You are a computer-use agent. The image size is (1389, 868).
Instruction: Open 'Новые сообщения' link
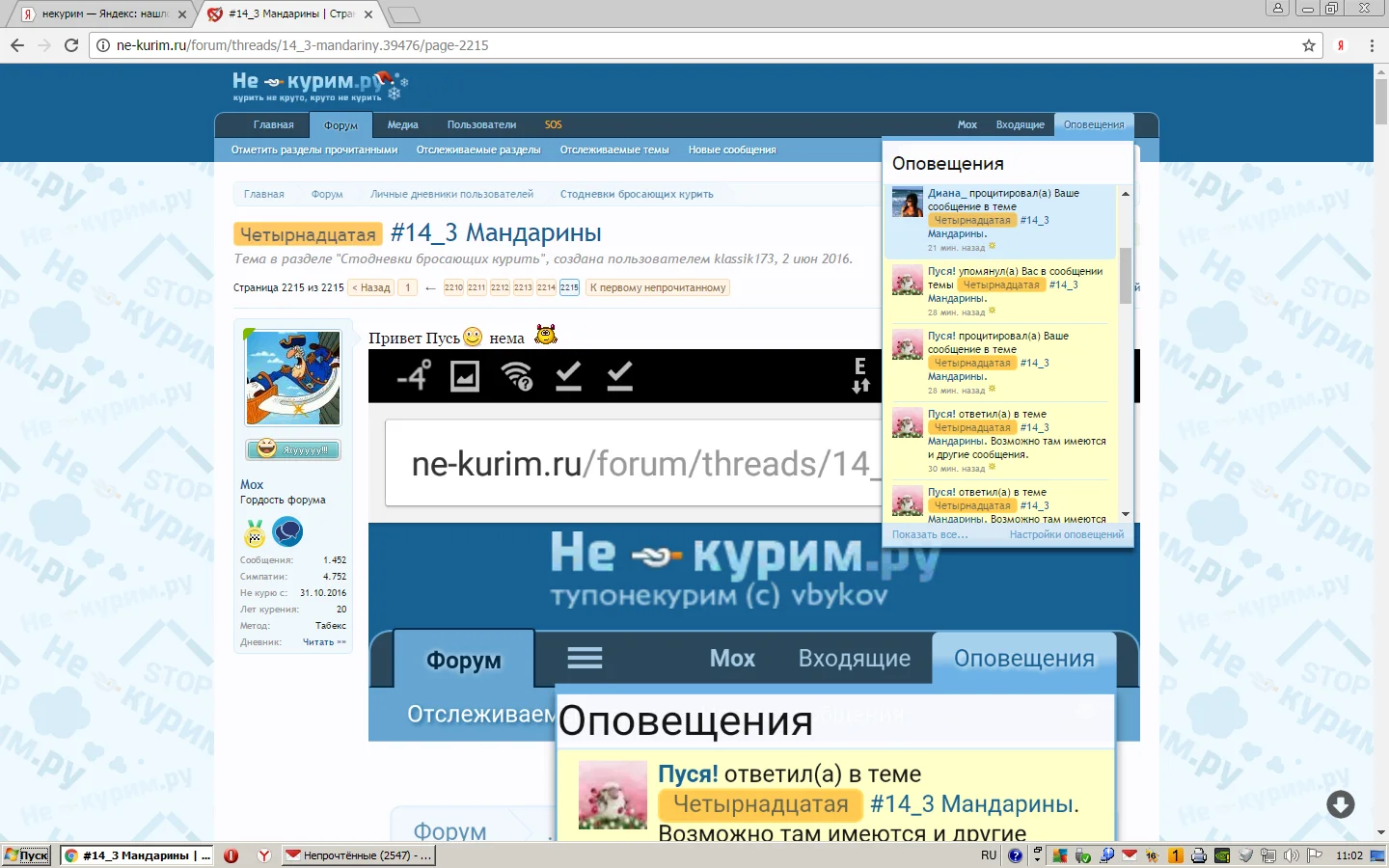(732, 150)
